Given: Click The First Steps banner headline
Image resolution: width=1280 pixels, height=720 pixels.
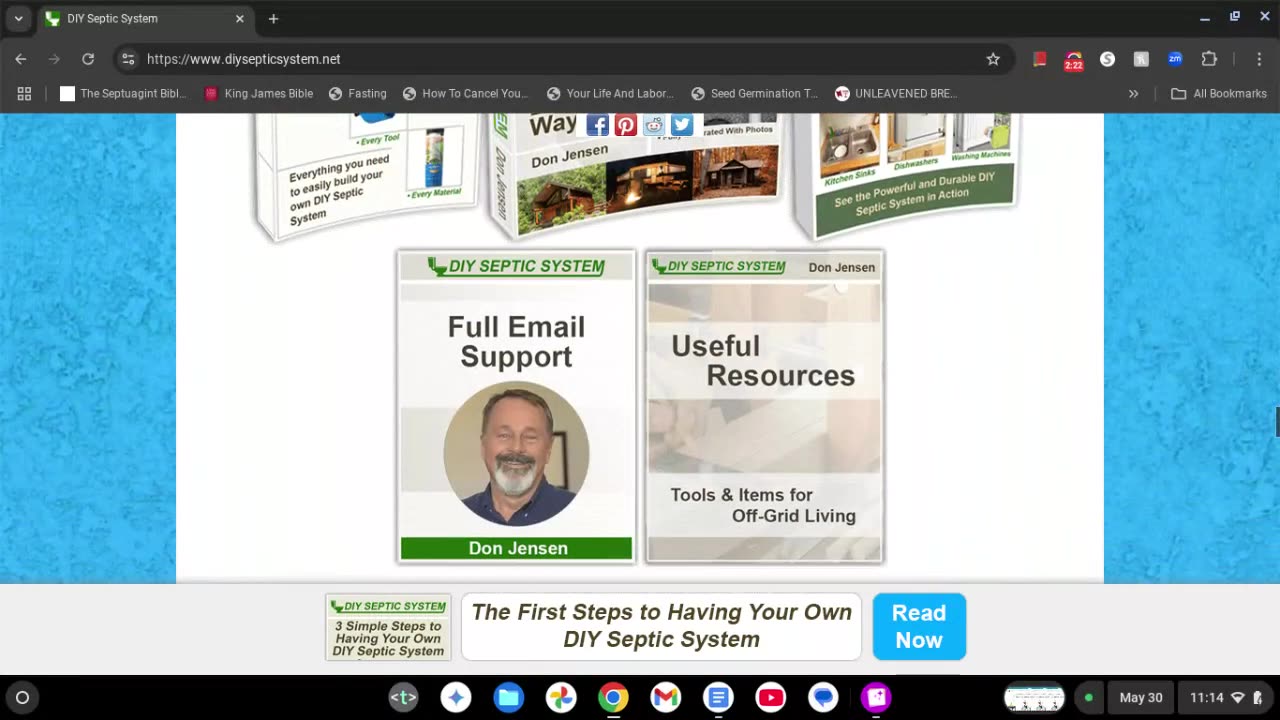Looking at the screenshot, I should tap(661, 626).
